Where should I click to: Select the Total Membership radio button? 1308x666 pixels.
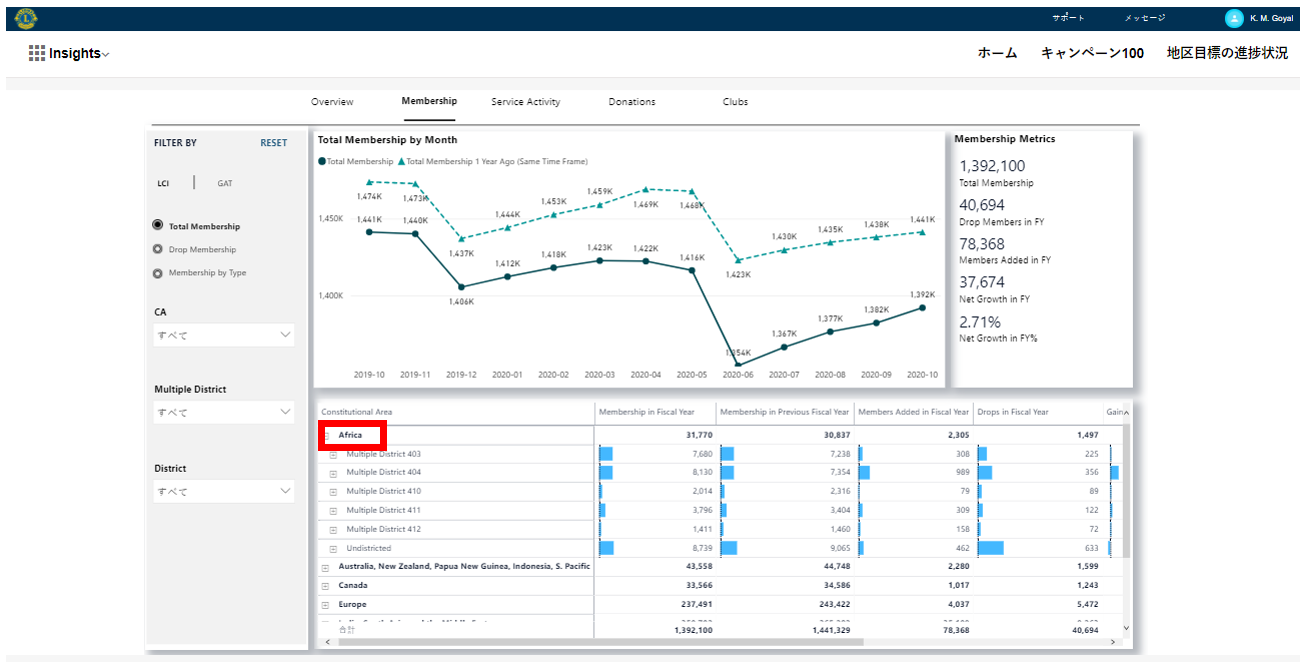(158, 227)
